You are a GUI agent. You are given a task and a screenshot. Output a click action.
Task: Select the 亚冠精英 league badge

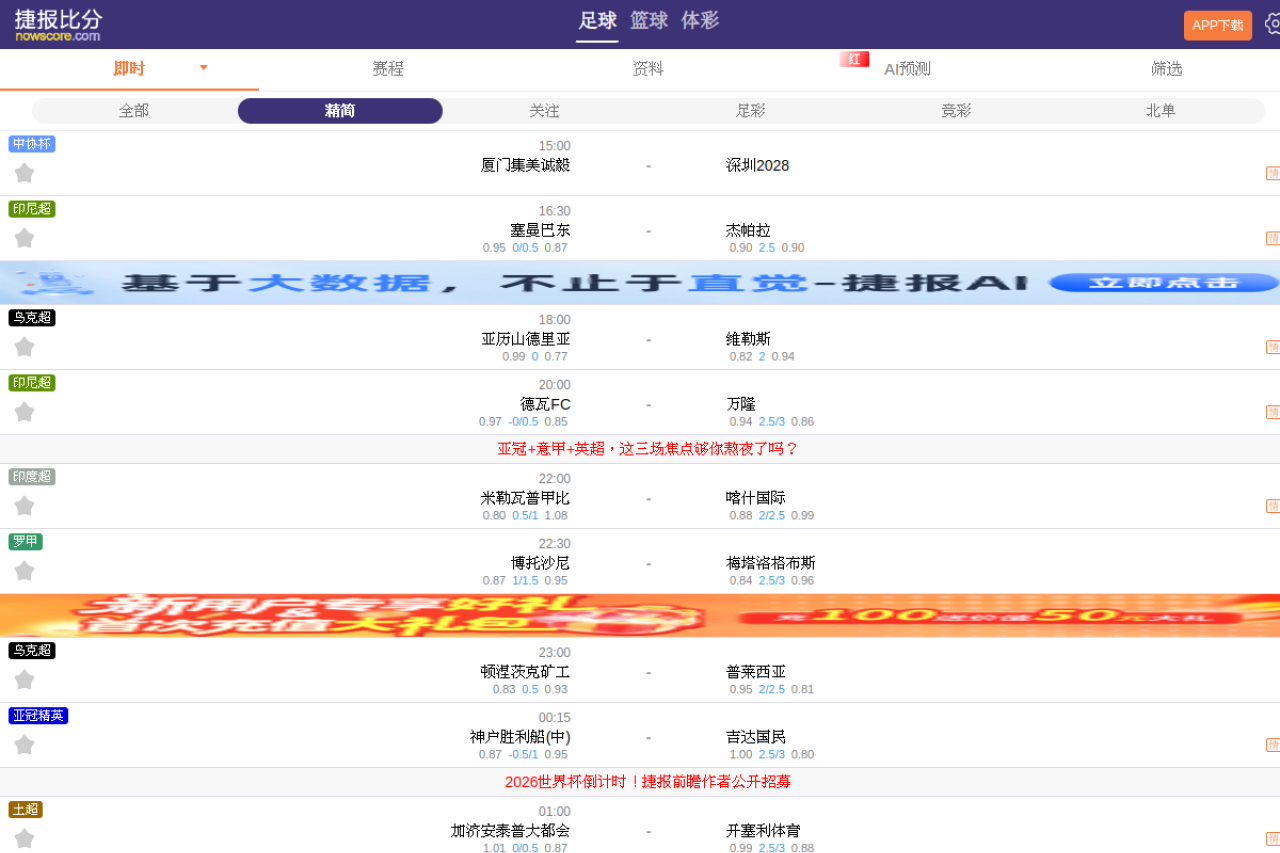pyautogui.click(x=37, y=715)
